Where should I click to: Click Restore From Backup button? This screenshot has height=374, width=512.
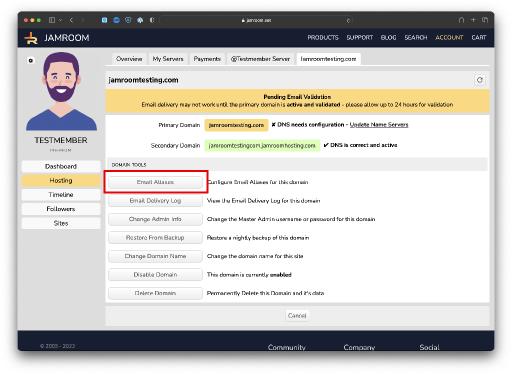[x=155, y=238]
